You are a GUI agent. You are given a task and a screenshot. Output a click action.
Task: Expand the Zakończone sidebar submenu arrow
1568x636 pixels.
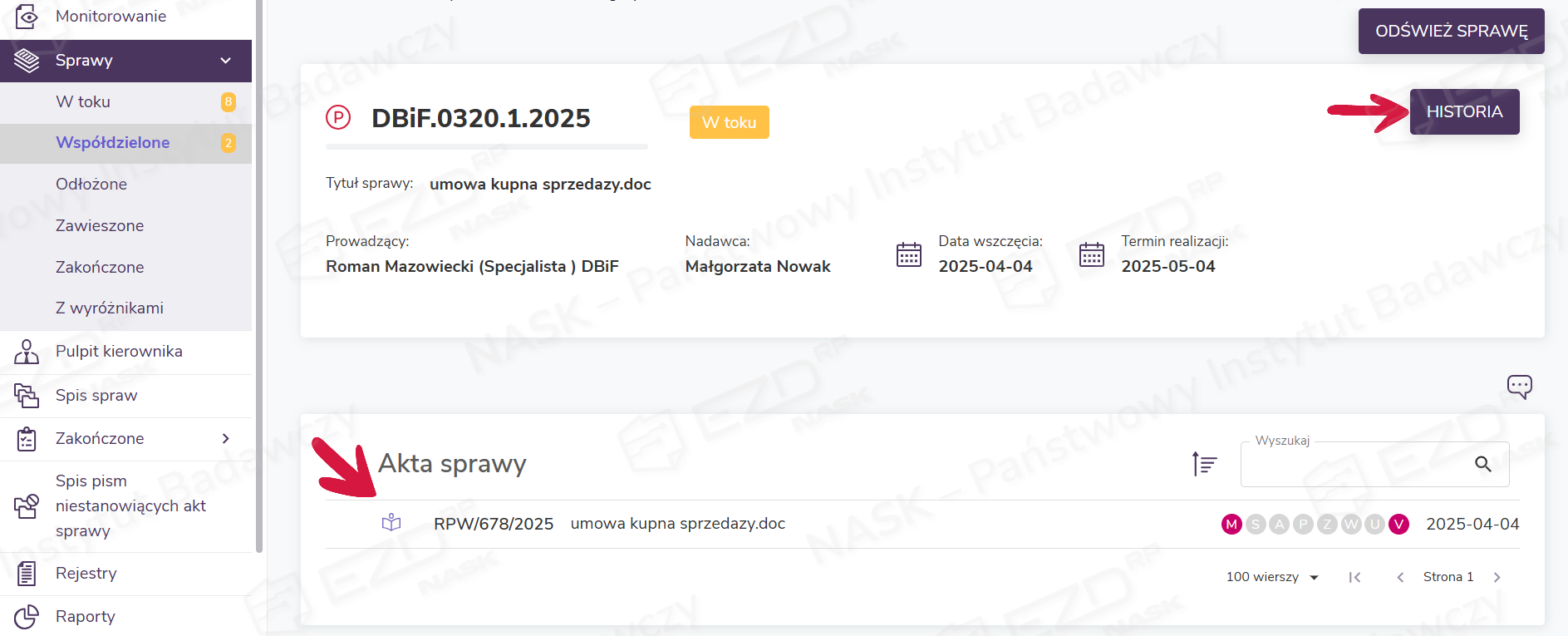tap(225, 439)
